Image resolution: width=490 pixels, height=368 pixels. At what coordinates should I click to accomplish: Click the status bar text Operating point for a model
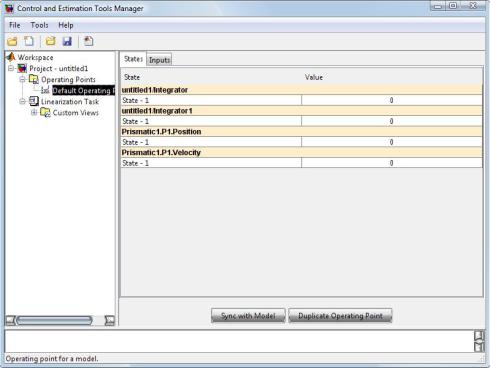point(52,359)
